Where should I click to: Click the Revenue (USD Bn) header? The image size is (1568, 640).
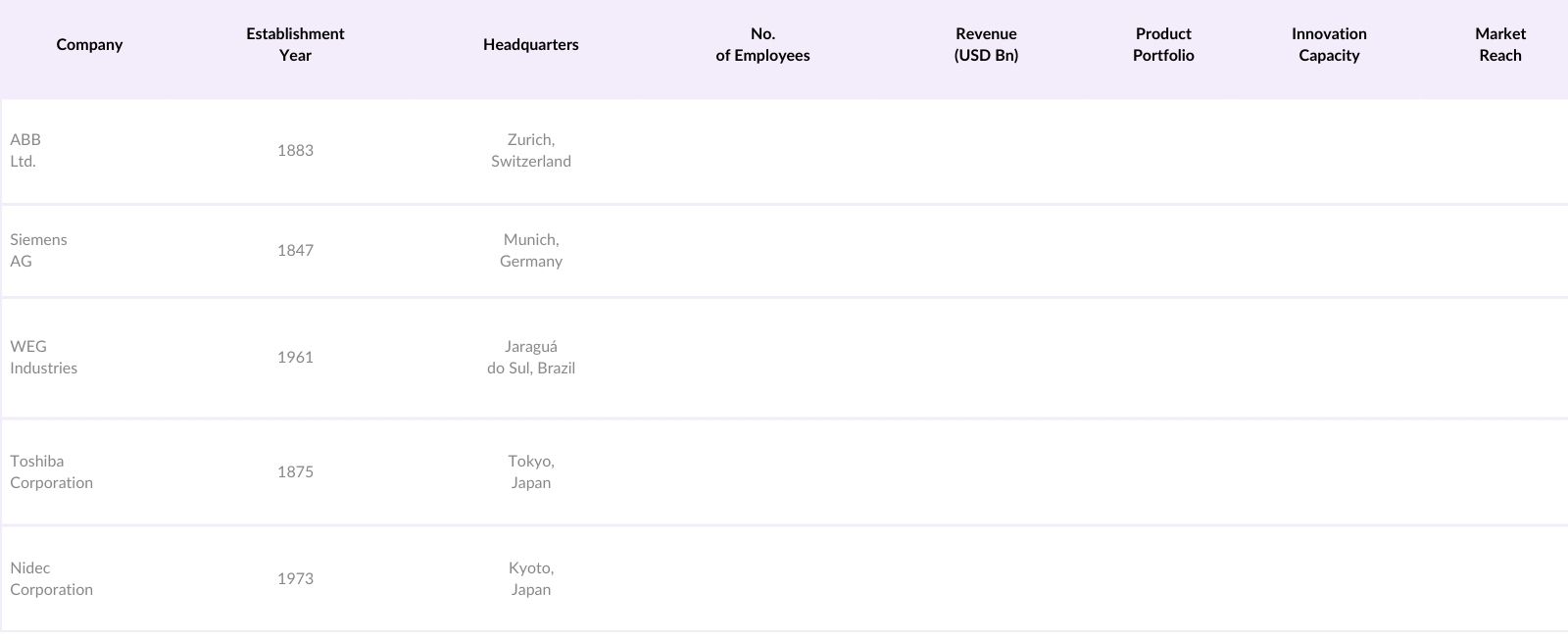click(x=986, y=45)
